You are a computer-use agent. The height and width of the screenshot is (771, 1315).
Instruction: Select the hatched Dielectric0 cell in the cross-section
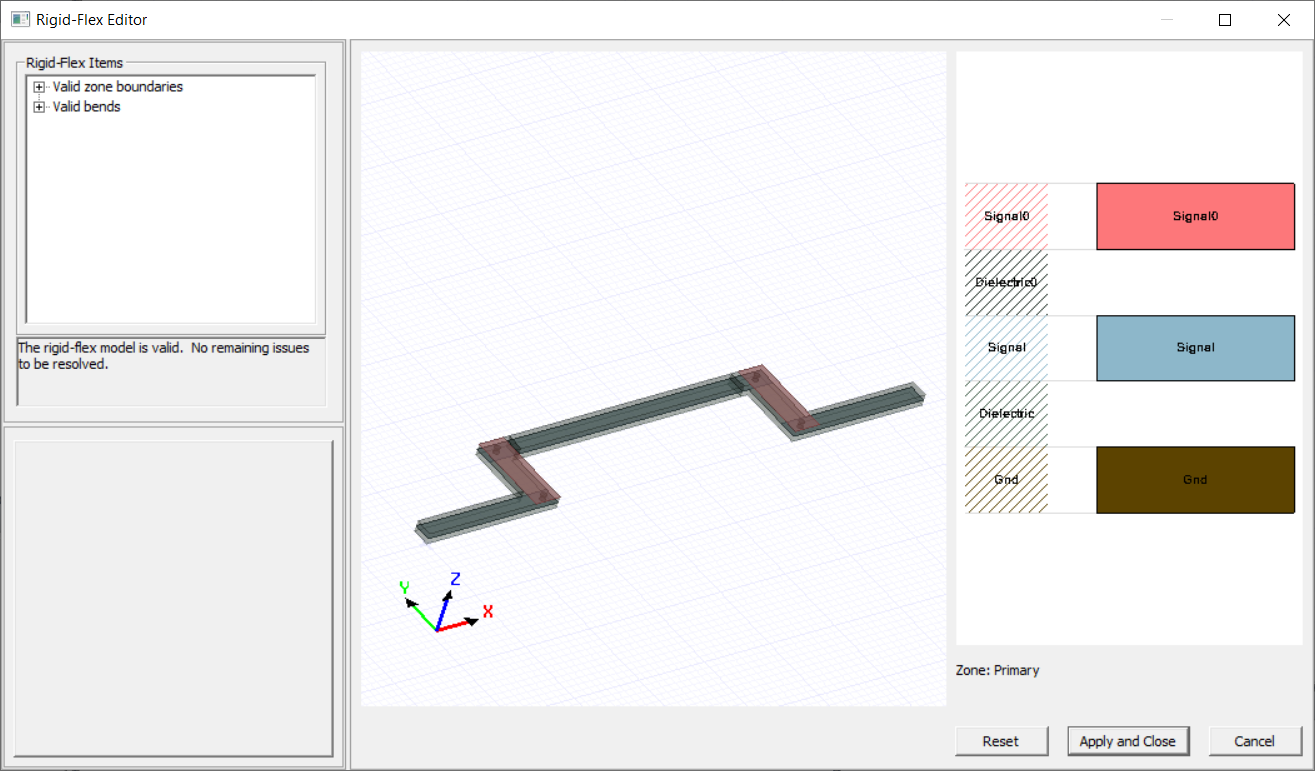1005,282
